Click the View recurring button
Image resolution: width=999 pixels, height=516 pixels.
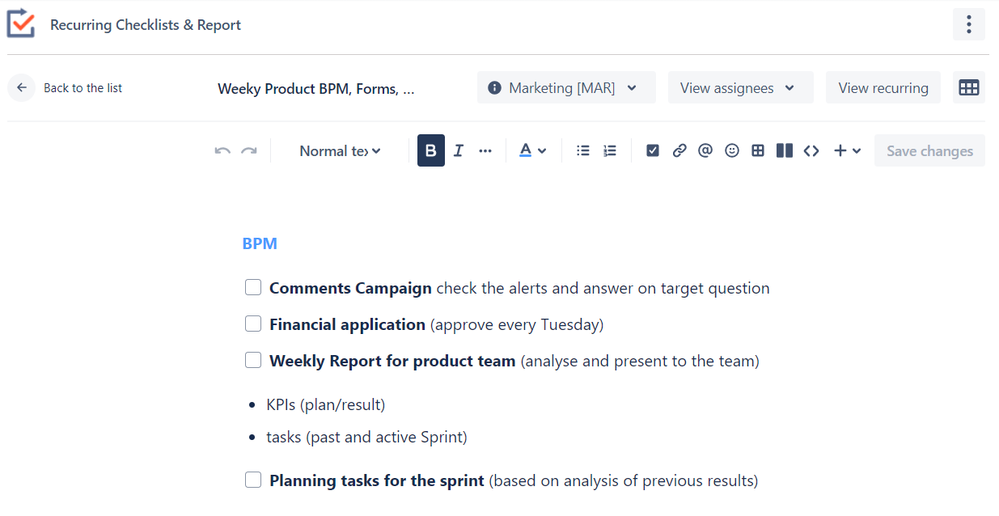883,88
